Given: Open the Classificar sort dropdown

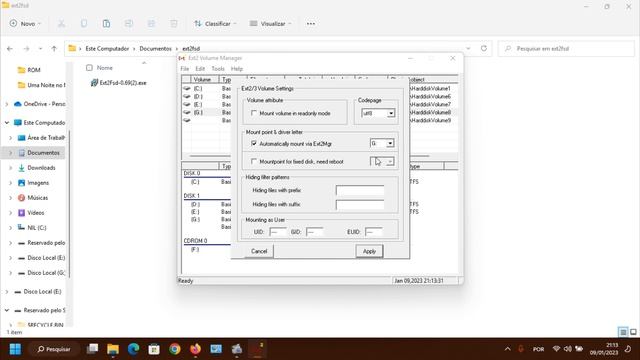Looking at the screenshot, I should (x=215, y=24).
